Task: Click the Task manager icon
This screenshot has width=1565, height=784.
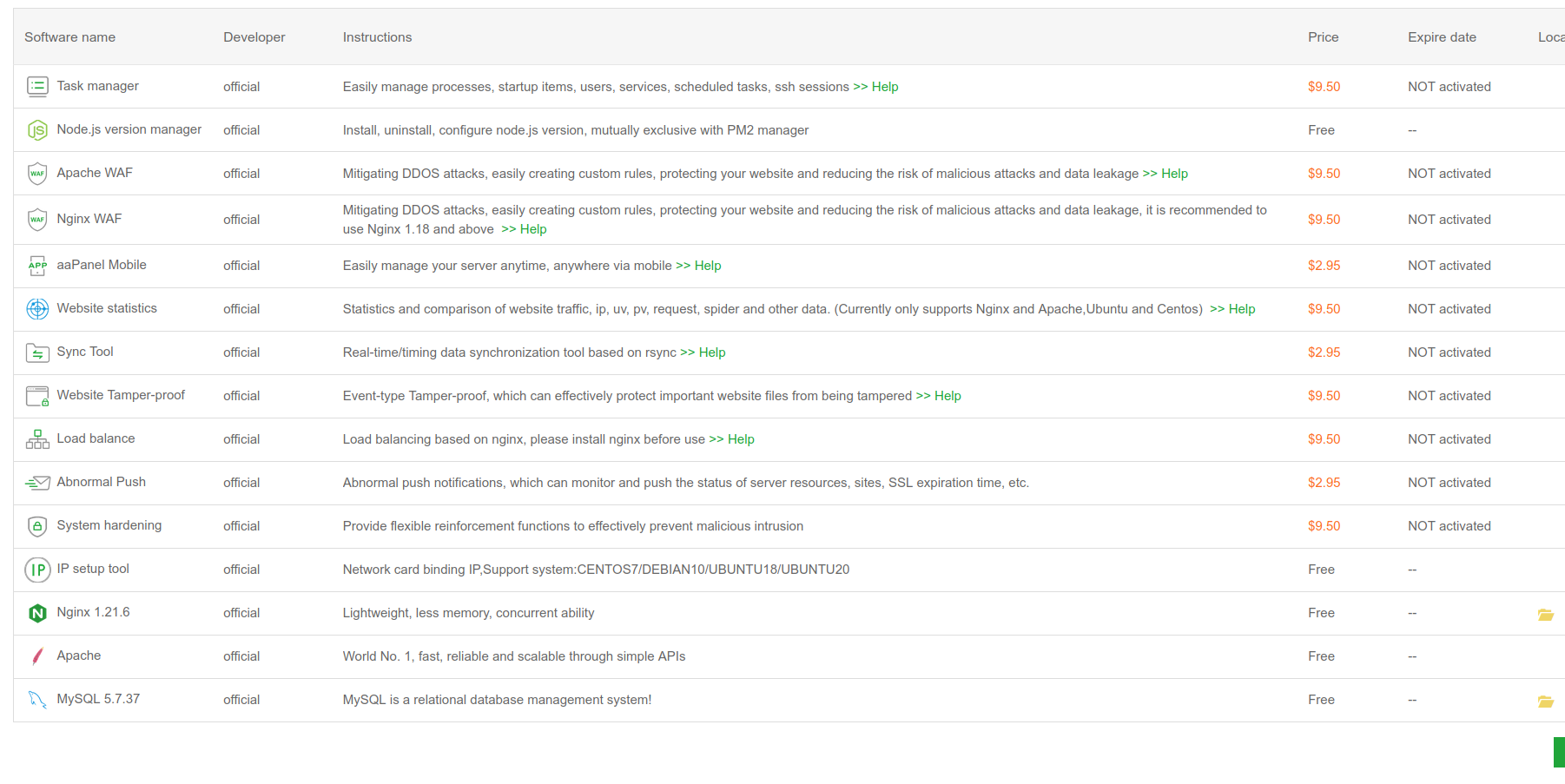Action: (37, 86)
